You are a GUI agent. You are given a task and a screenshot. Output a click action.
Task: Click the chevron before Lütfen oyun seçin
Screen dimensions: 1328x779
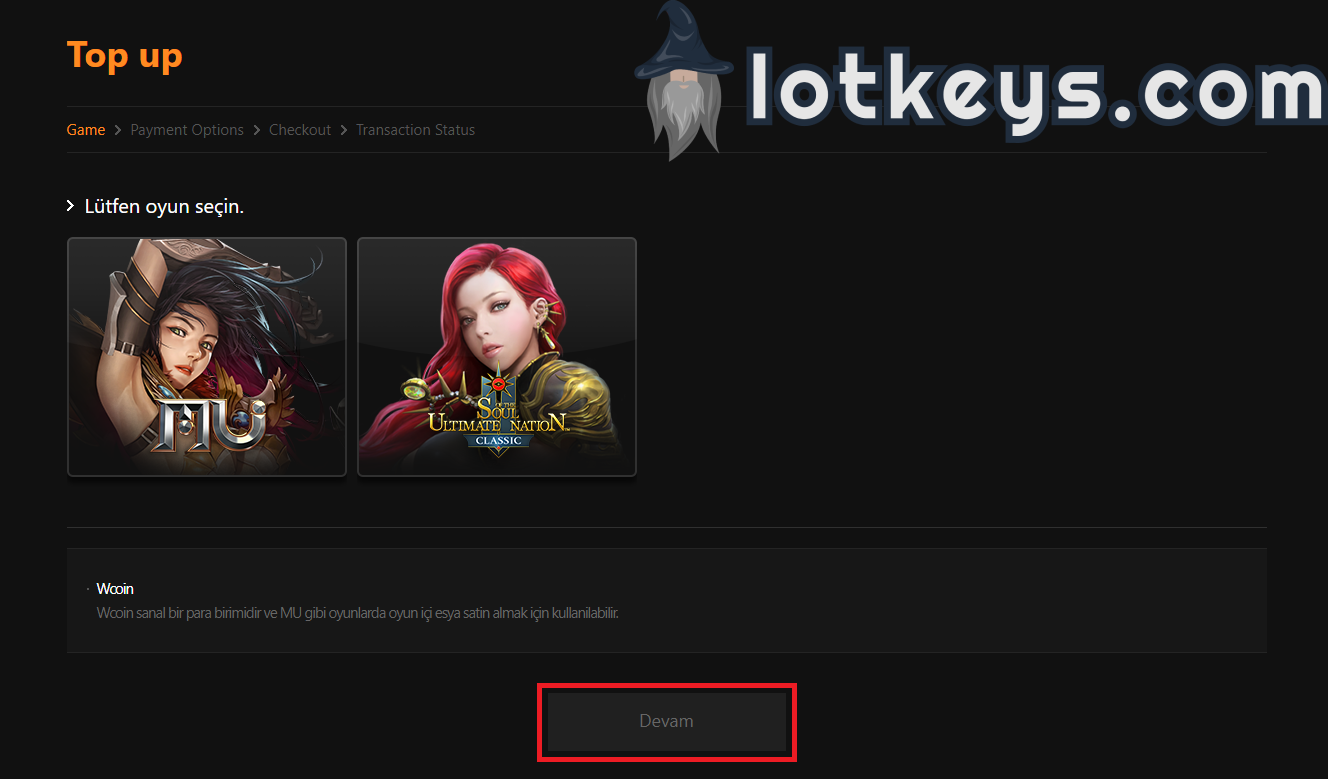71,206
